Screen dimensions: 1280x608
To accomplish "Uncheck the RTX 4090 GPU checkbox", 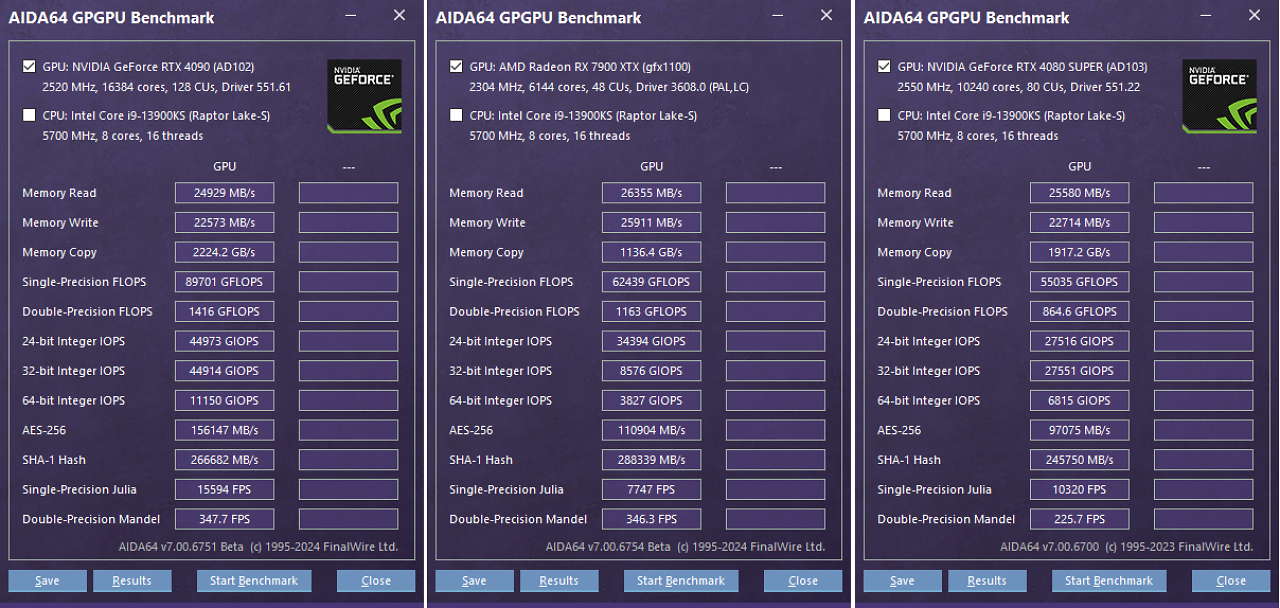I will 29,67.
